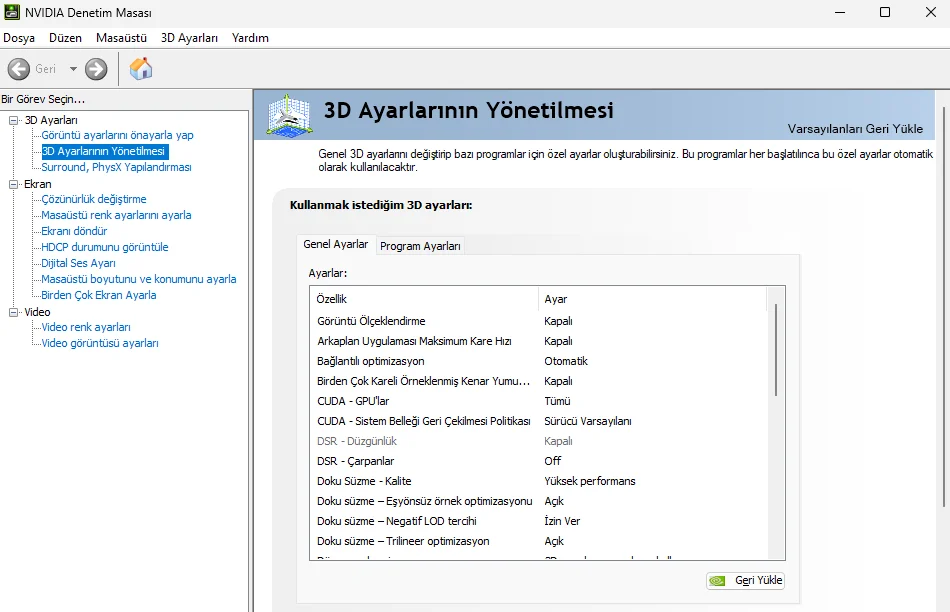Open Video renk ayarları
950x612 pixels.
86,327
